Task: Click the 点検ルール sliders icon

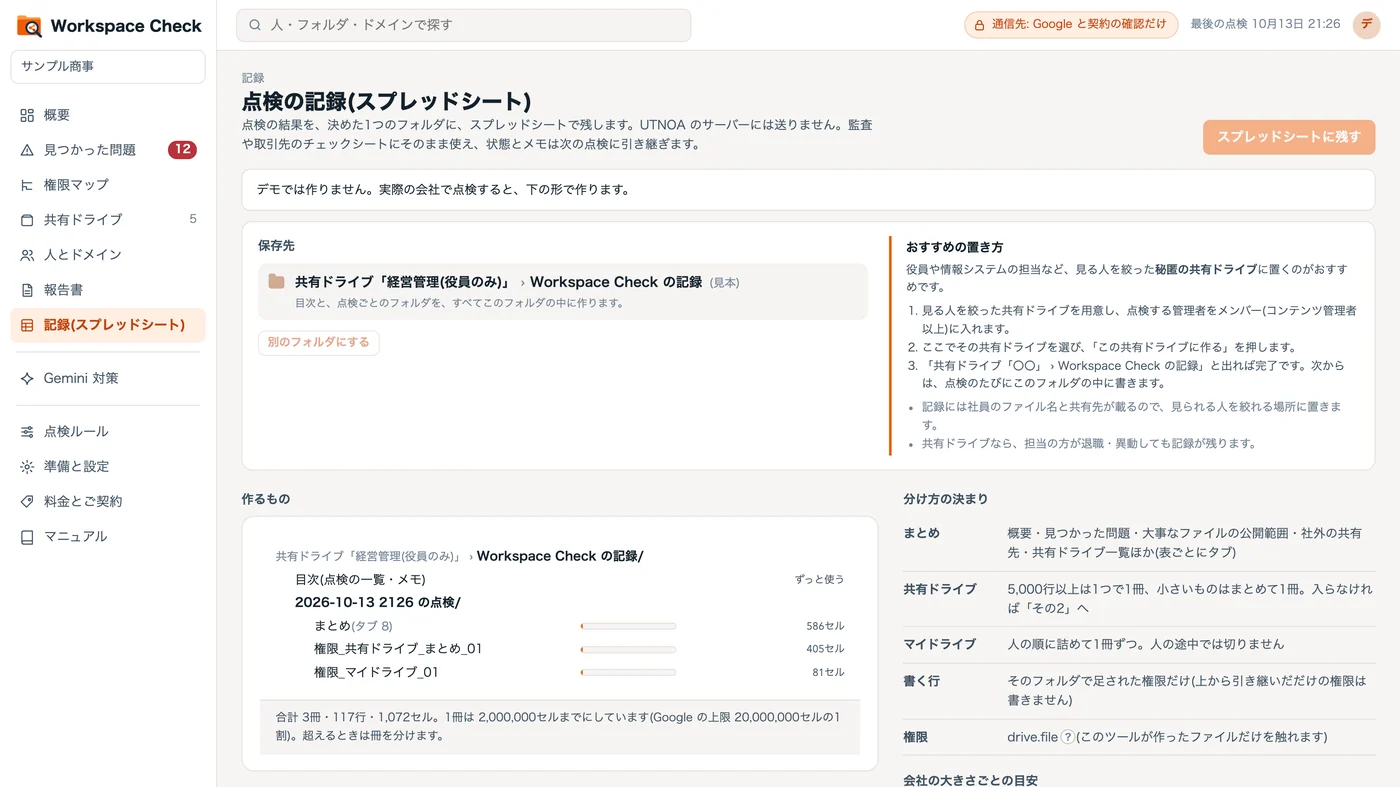Action: [x=27, y=432]
